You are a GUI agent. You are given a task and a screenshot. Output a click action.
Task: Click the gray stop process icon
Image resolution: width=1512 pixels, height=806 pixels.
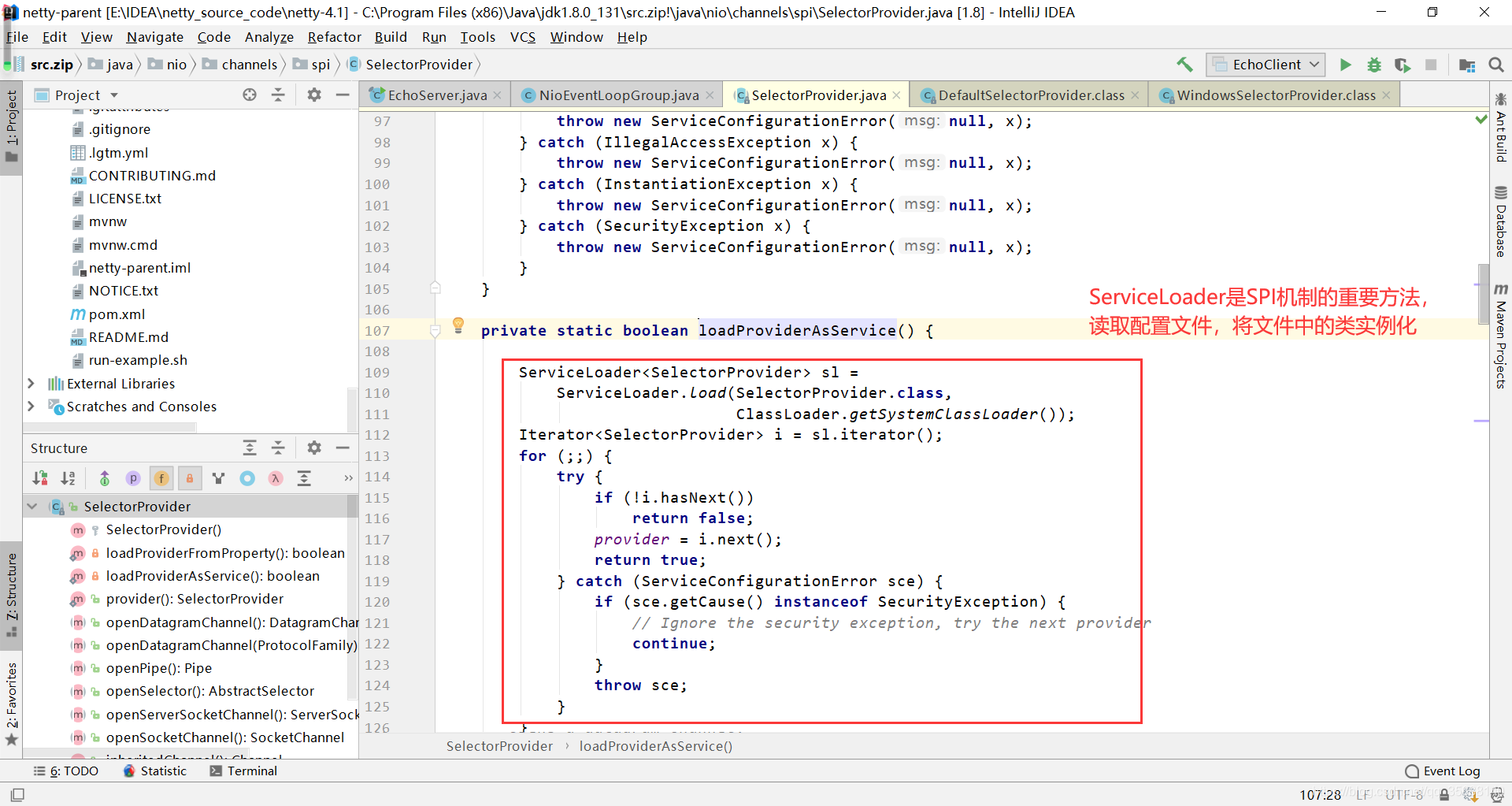(x=1431, y=65)
